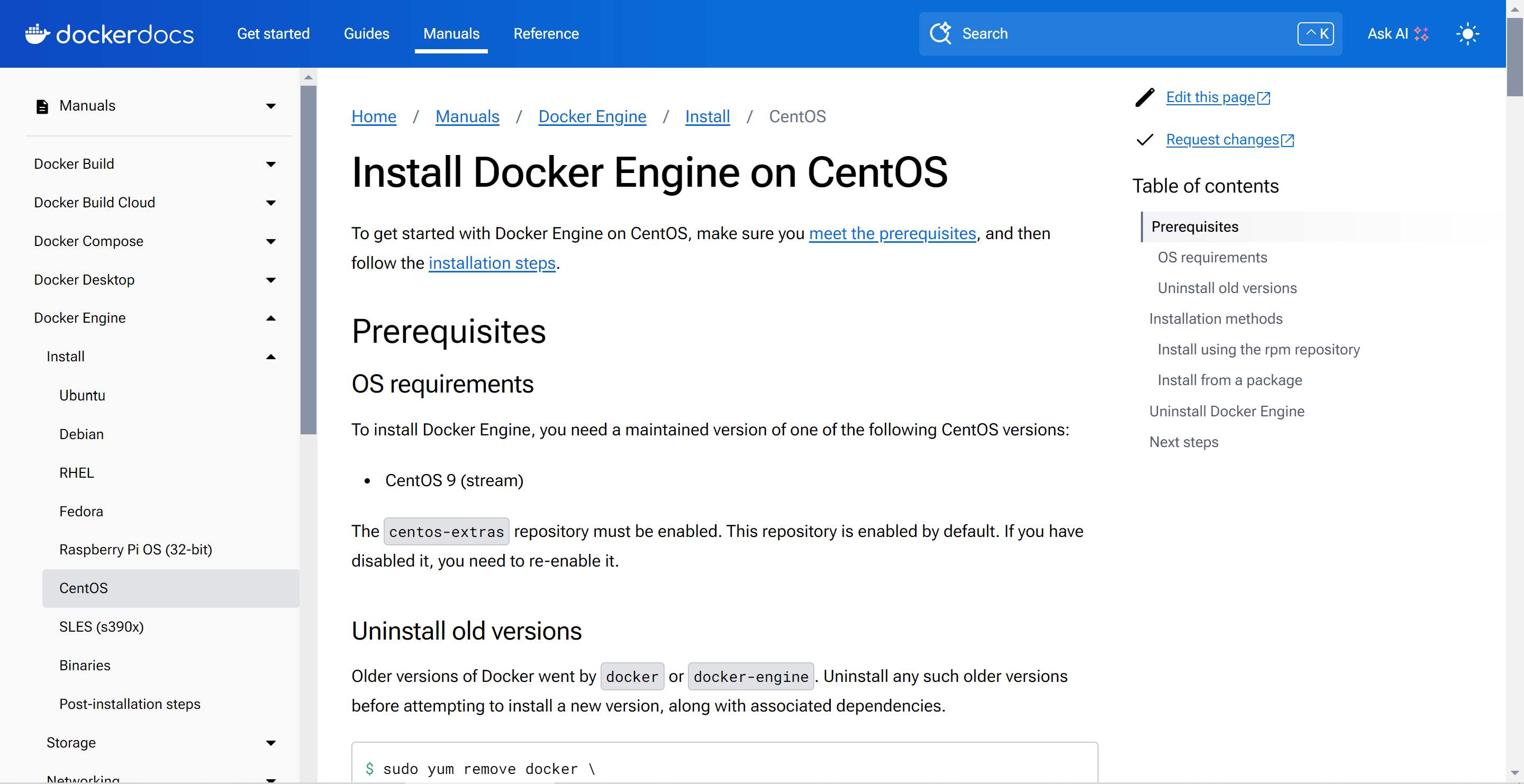Image resolution: width=1524 pixels, height=784 pixels.
Task: Jump to Installation methods in contents
Action: (1216, 320)
